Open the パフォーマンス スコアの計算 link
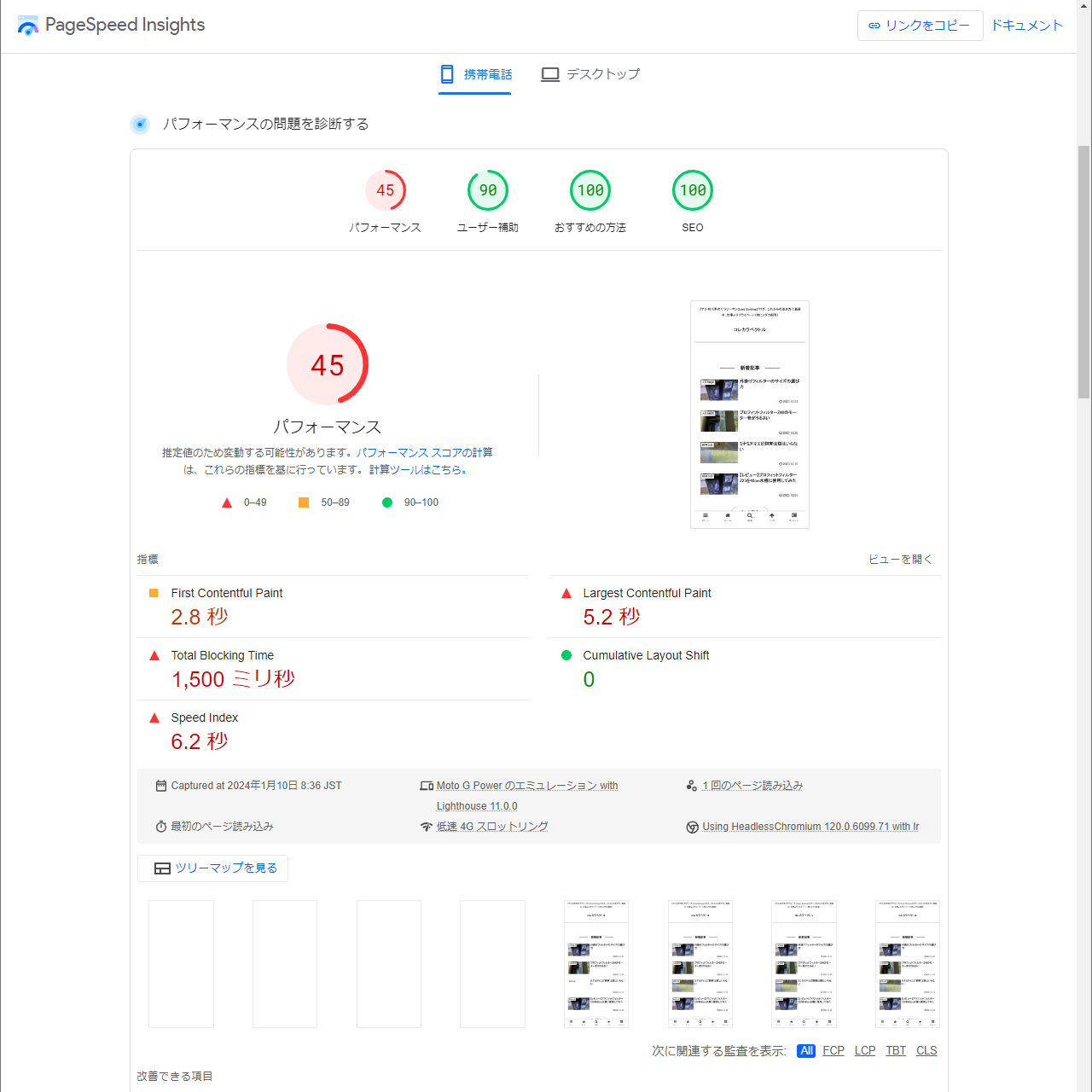1092x1092 pixels. [x=424, y=453]
